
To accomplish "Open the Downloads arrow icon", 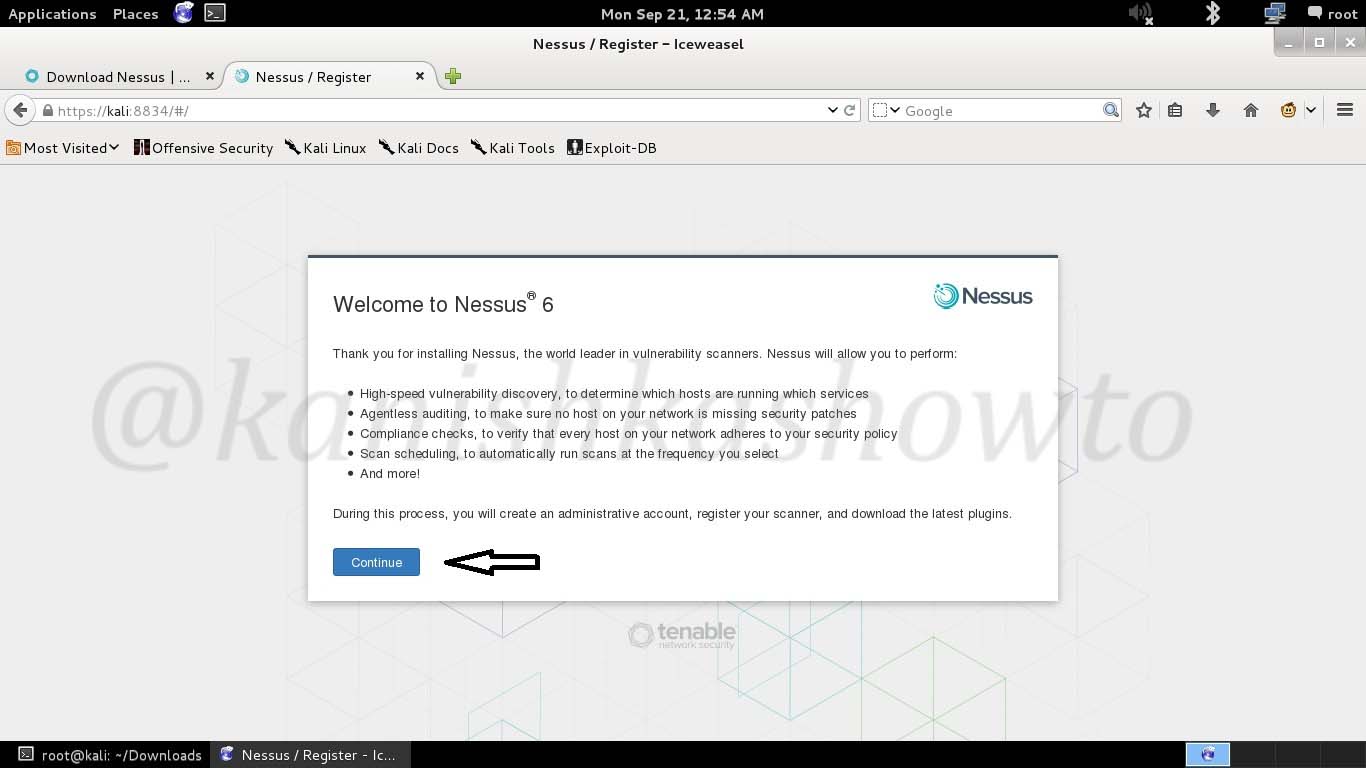I will [x=1213, y=110].
